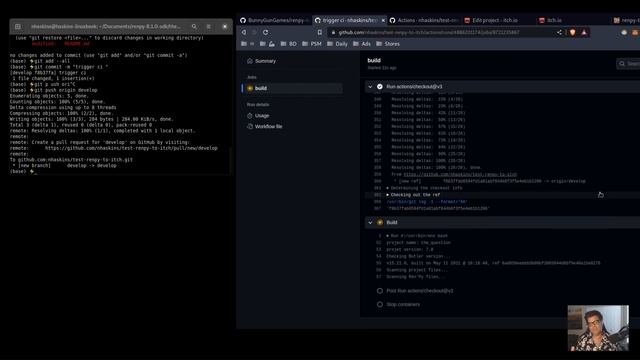Open the new tab button in terminal header

[x=18, y=27]
